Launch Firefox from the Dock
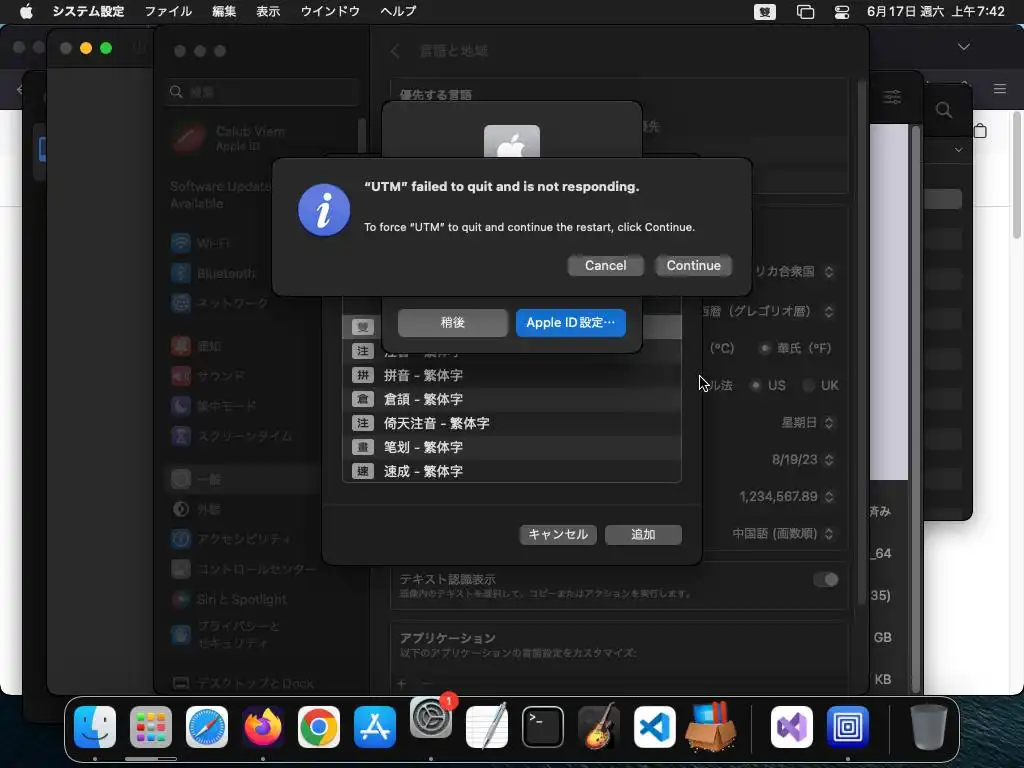Viewport: 1024px width, 768px height. click(x=263, y=726)
